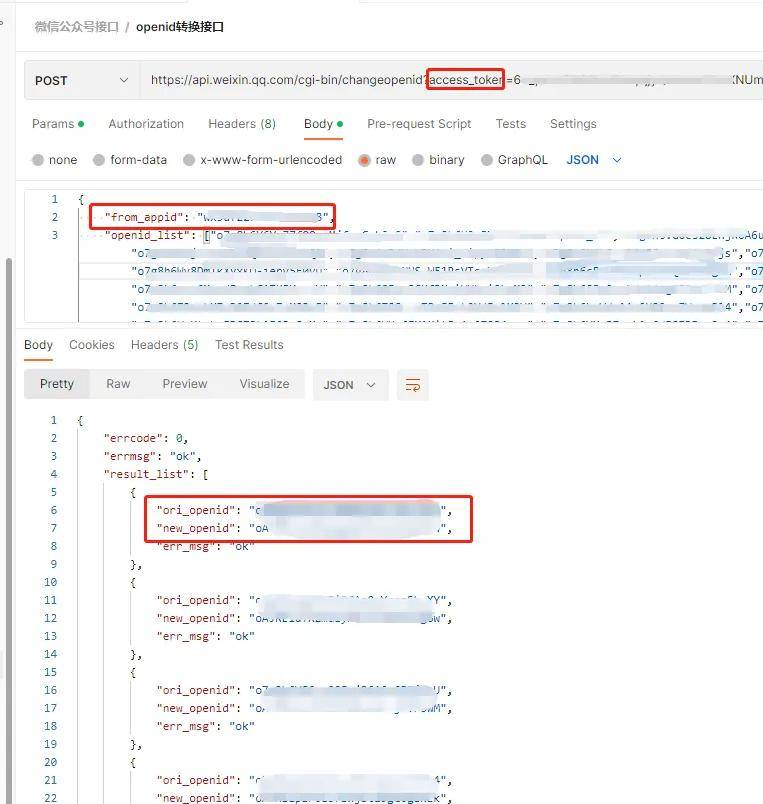Select the none body radio button

pyautogui.click(x=38, y=160)
